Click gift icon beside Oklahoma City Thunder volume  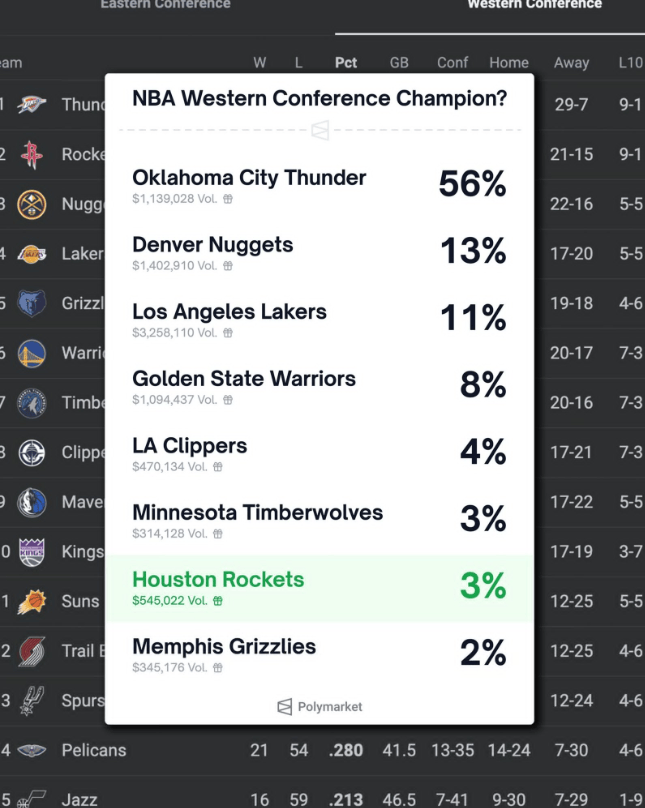[x=228, y=199]
